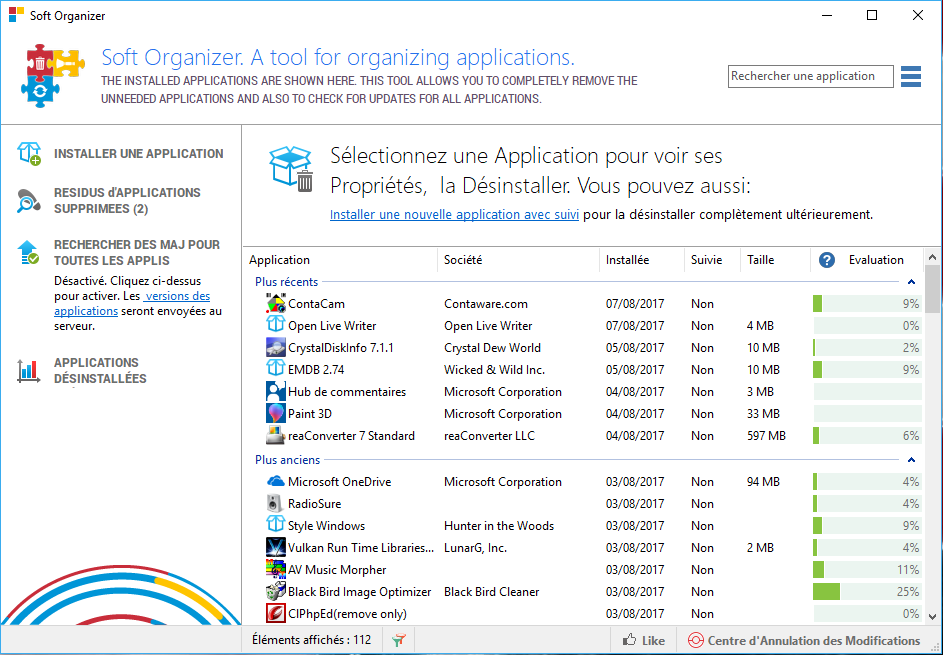Open Centre d'Annulation des Modifications

coord(814,641)
